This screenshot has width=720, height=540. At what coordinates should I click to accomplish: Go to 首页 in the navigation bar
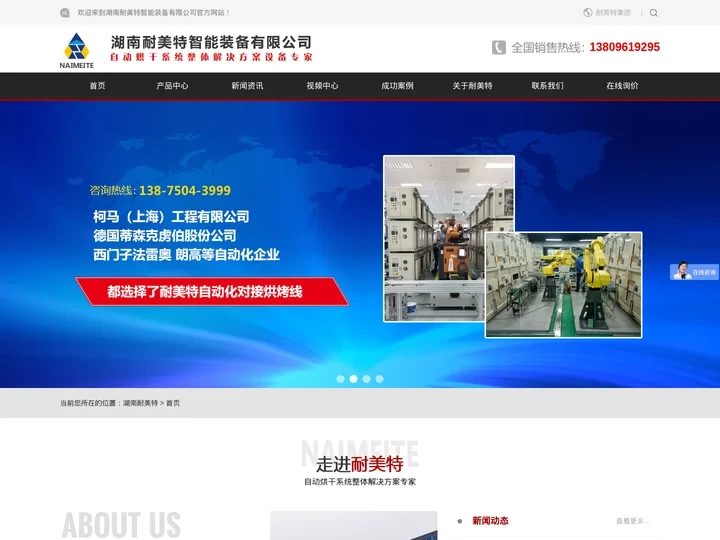[x=97, y=86]
